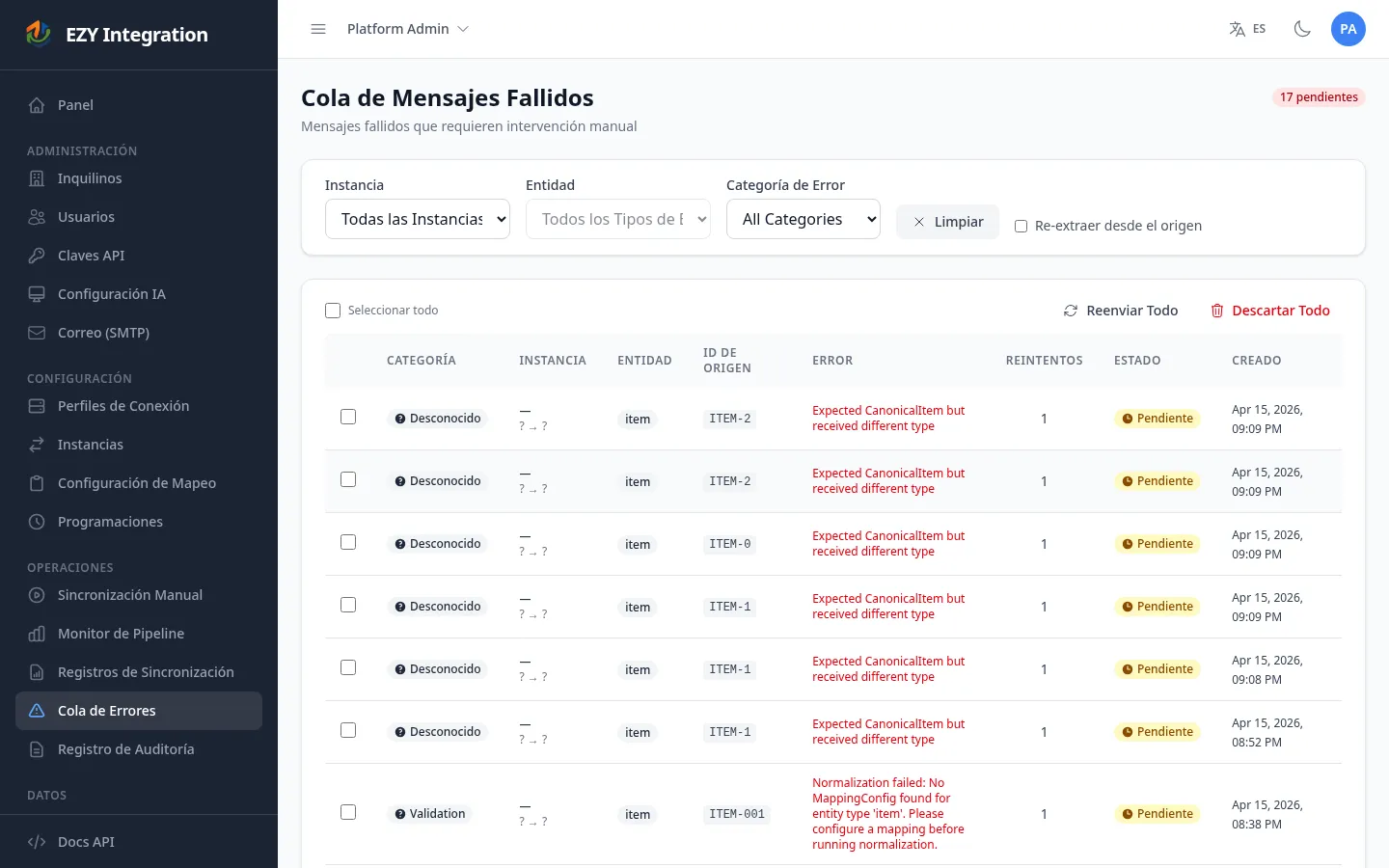Click the Apr 15, 2026, 08:38 PM date
The width and height of the screenshot is (1389, 868).
click(1267, 814)
